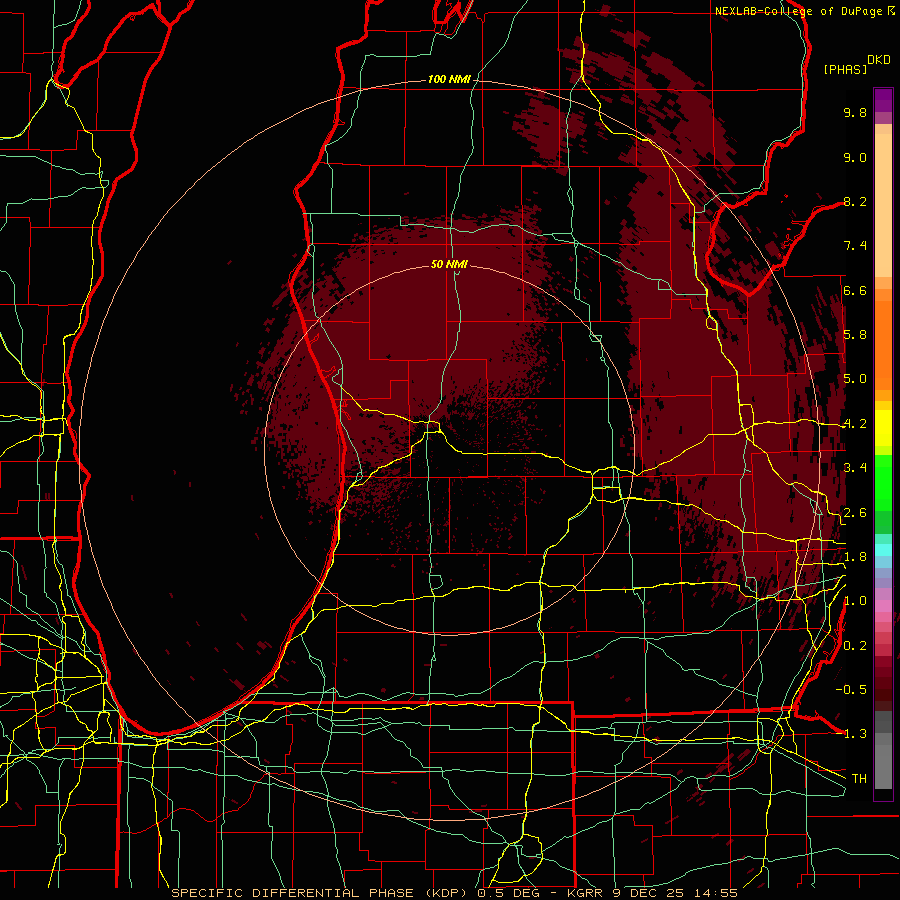Pick the bright orange band beside 5.8
This screenshot has height=900, width=900.
[x=883, y=345]
